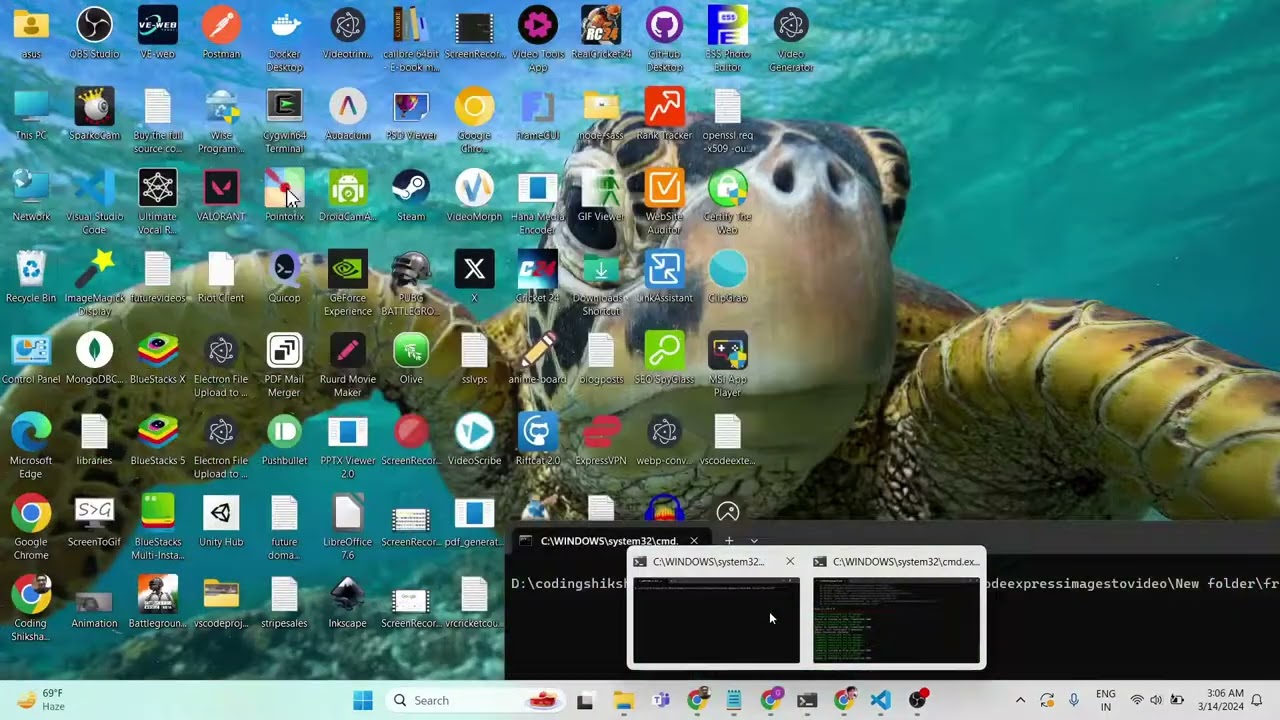Select the MongoDB Compass desktop icon
The height and width of the screenshot is (720, 1280).
[94, 357]
